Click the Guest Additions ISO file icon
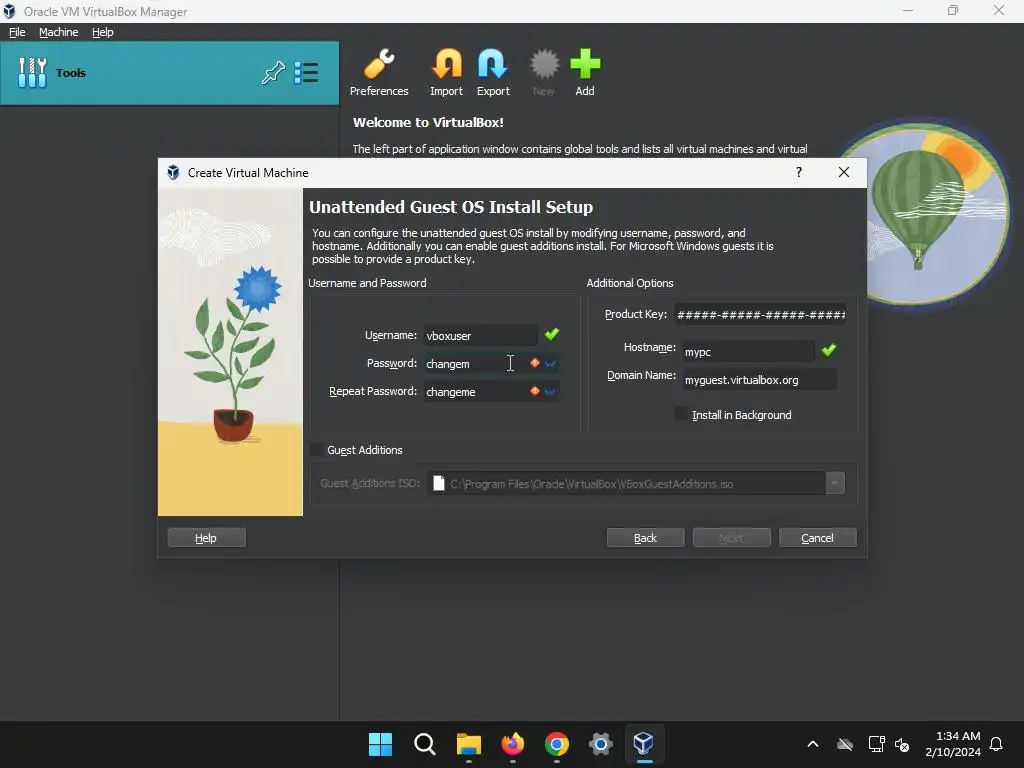 coord(439,483)
